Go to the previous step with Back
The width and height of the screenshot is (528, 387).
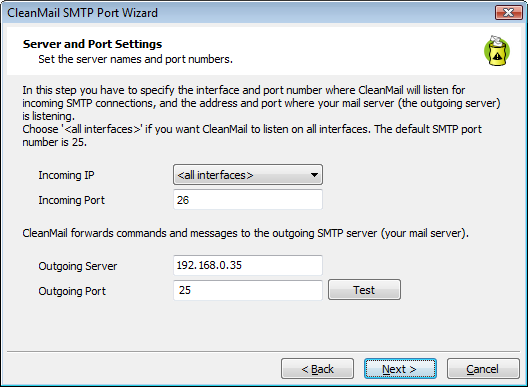tap(317, 369)
